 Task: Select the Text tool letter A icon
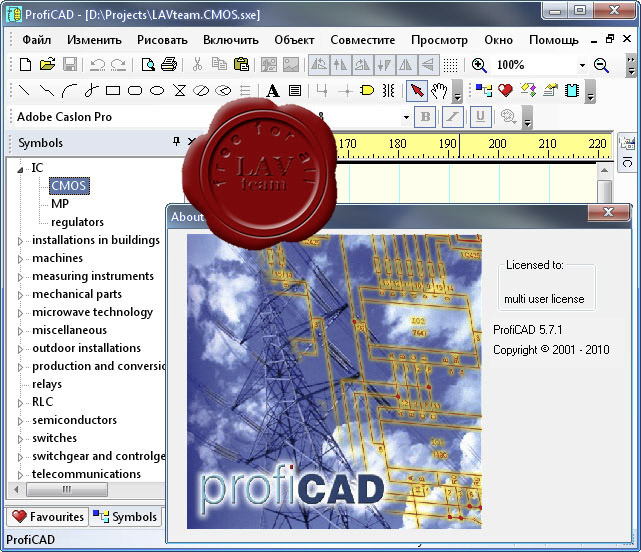point(273,90)
